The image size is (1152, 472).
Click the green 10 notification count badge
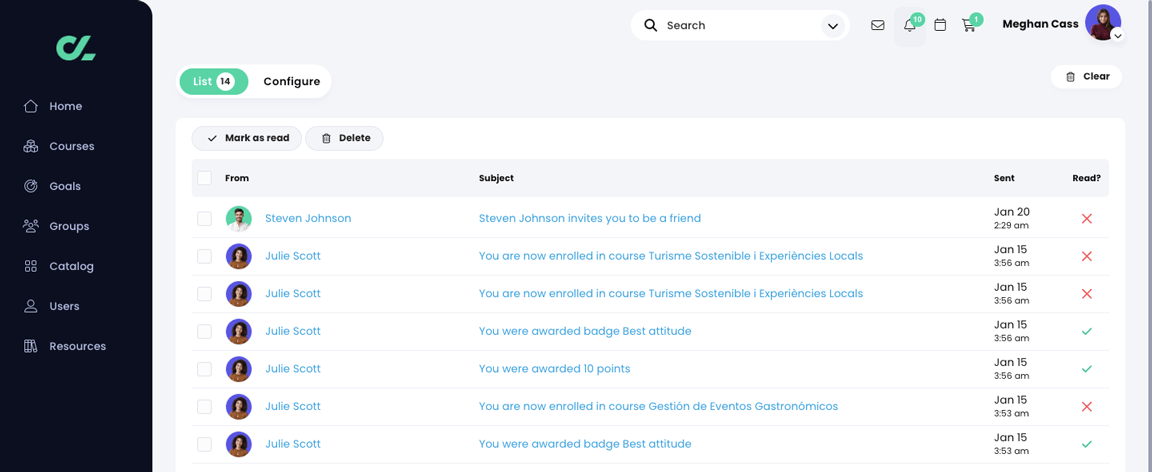click(917, 19)
